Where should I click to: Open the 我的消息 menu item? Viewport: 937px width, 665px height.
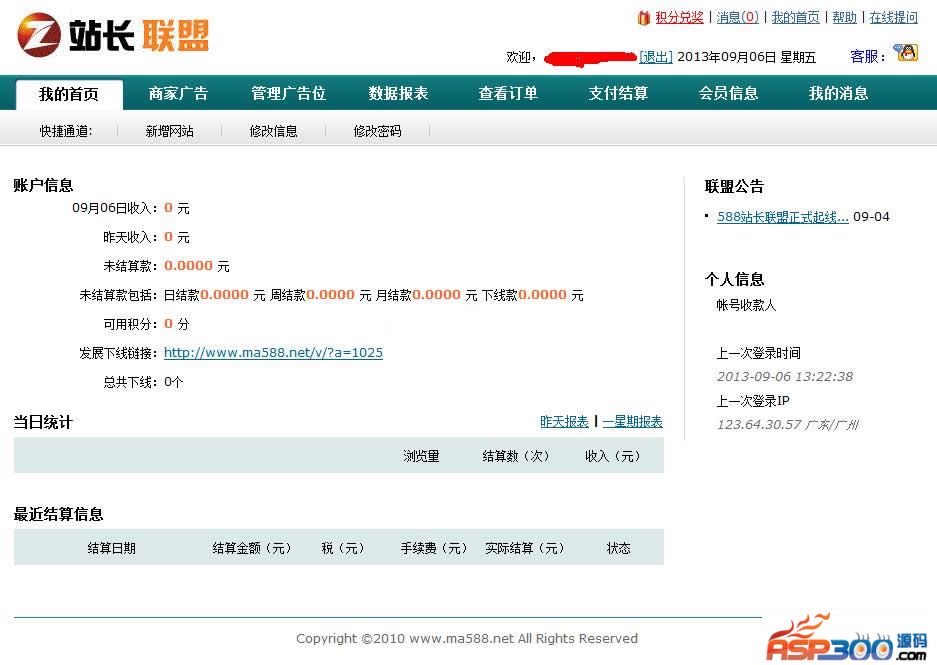click(x=838, y=93)
